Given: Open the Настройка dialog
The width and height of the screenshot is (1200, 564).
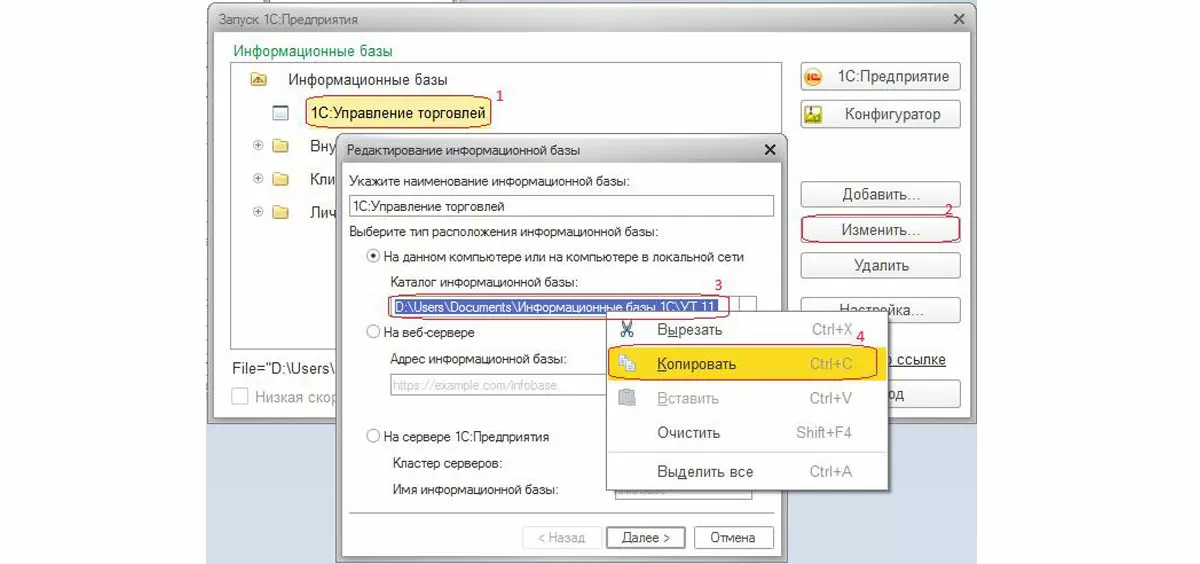Looking at the screenshot, I should 880,309.
